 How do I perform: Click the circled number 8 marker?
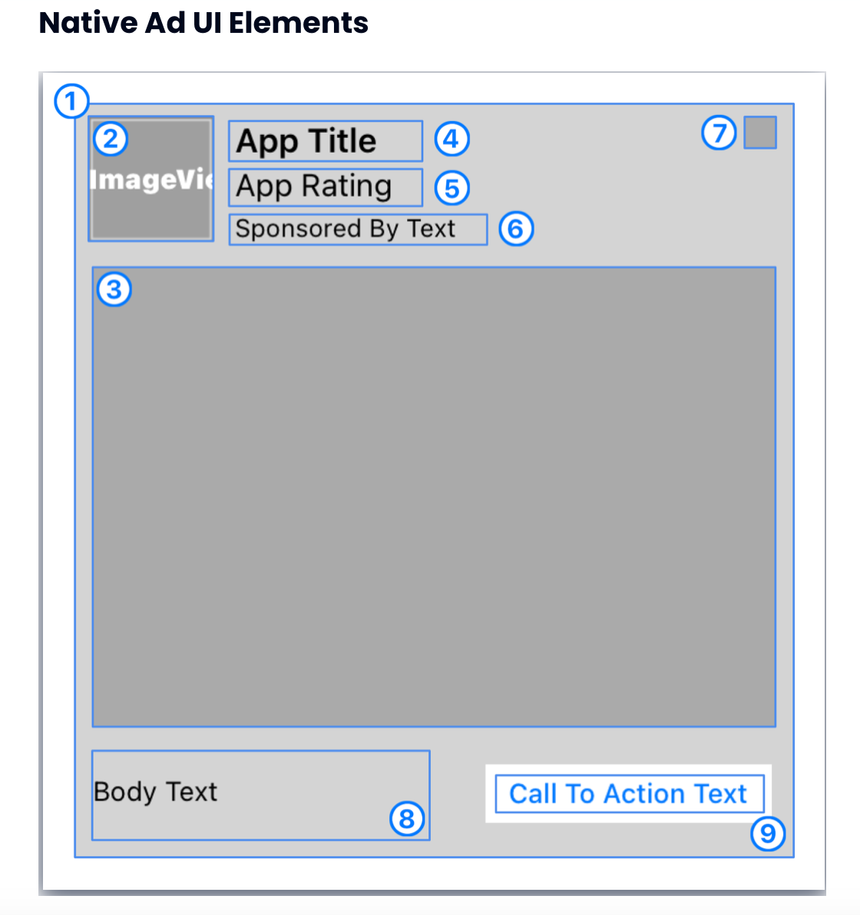pos(407,819)
